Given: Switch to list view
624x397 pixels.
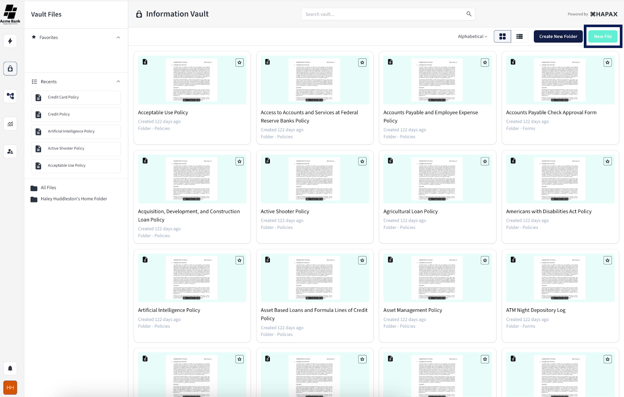Looking at the screenshot, I should 519,36.
